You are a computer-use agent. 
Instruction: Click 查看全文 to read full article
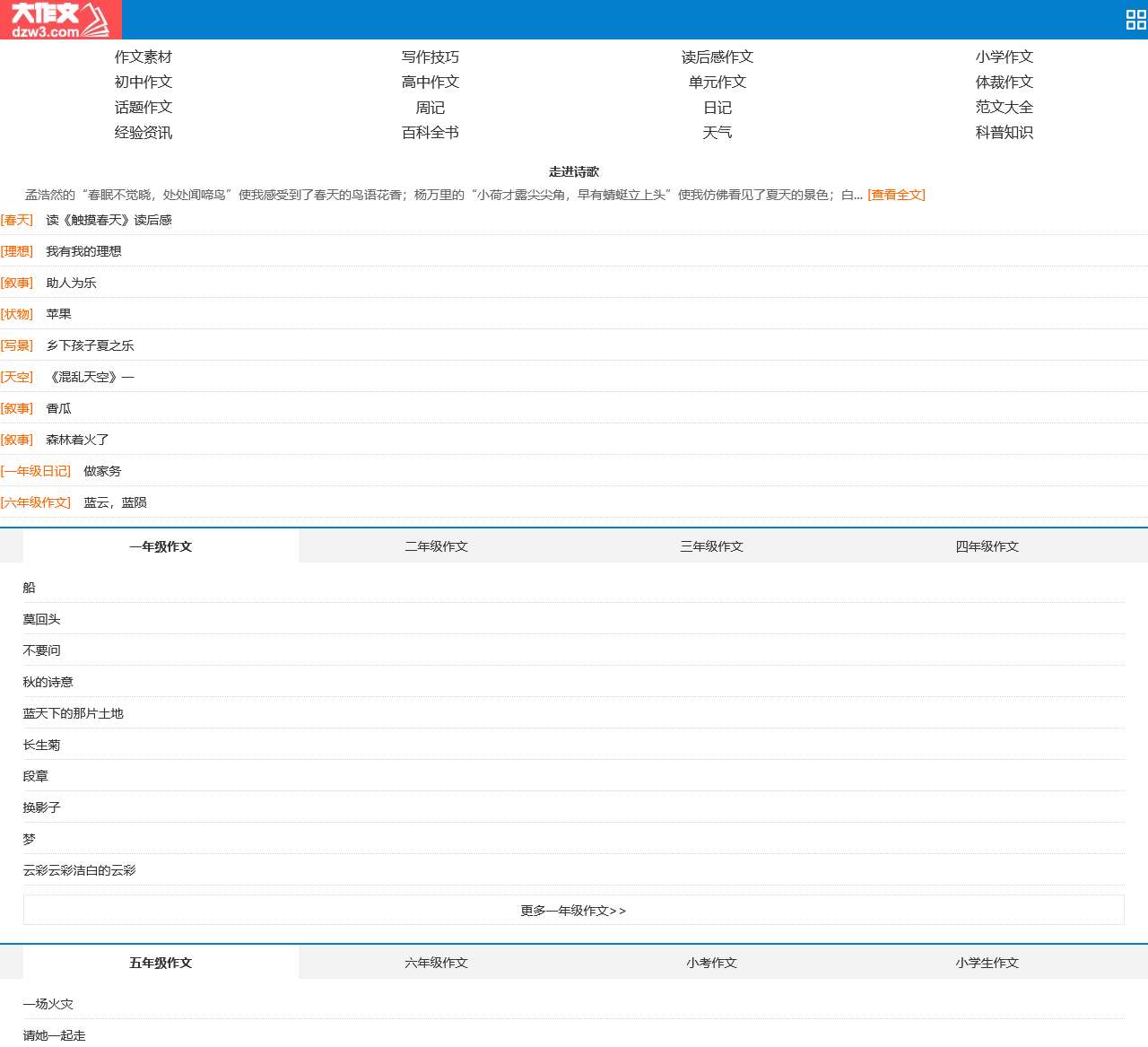click(897, 195)
